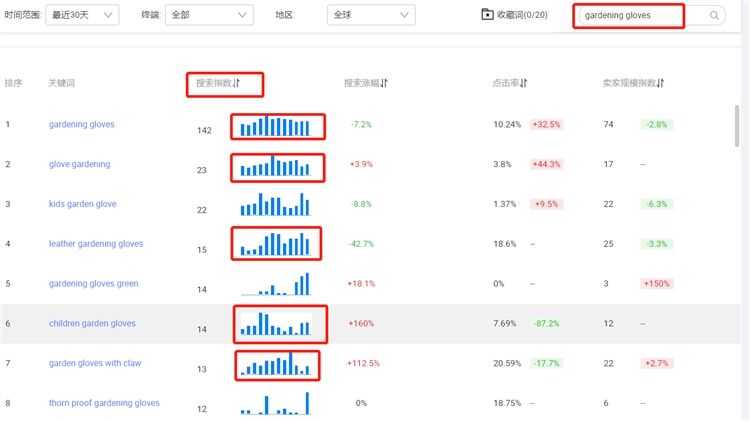Click the +18.1% search growth value

pyautogui.click(x=361, y=284)
